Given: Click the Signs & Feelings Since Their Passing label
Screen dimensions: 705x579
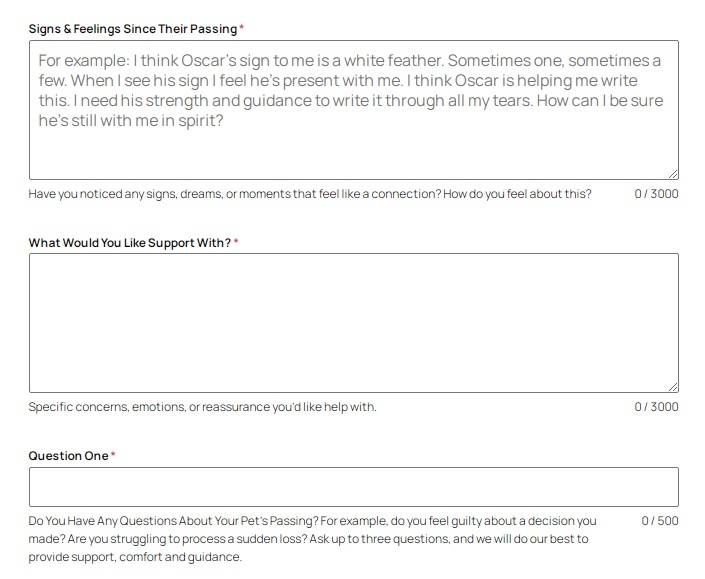Looking at the screenshot, I should (x=133, y=29).
